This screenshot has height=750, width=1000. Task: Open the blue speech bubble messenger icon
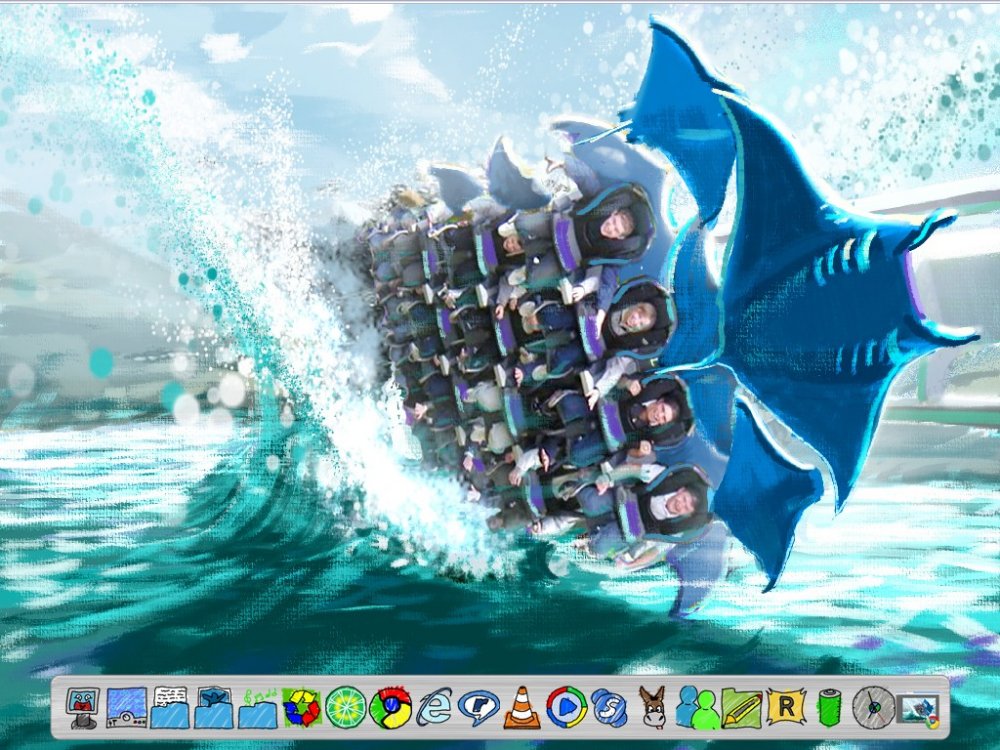(478, 707)
